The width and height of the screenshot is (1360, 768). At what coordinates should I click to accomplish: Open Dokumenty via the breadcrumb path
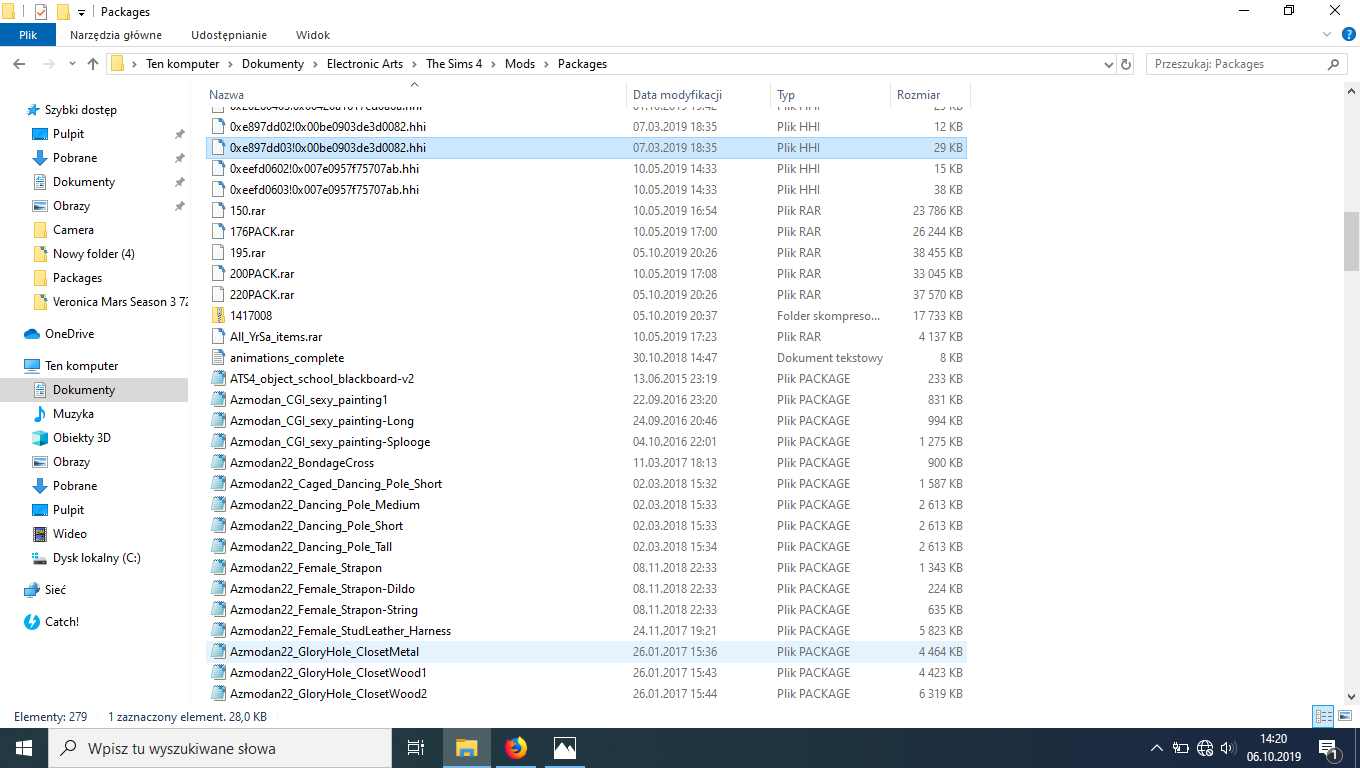click(271, 63)
